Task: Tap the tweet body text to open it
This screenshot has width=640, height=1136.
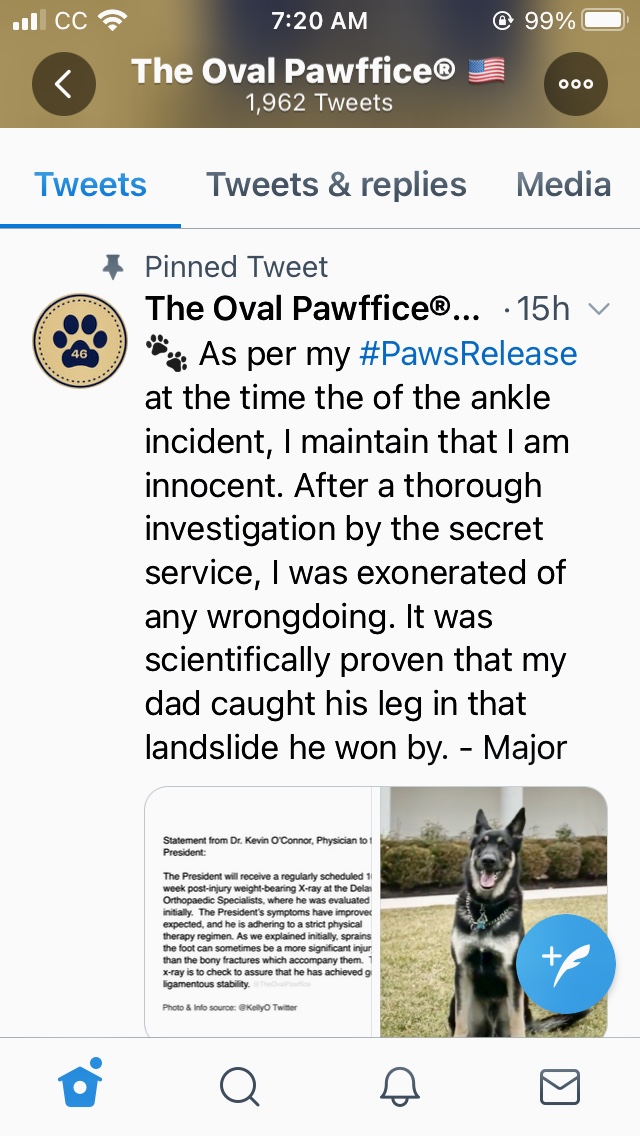Action: [x=355, y=570]
